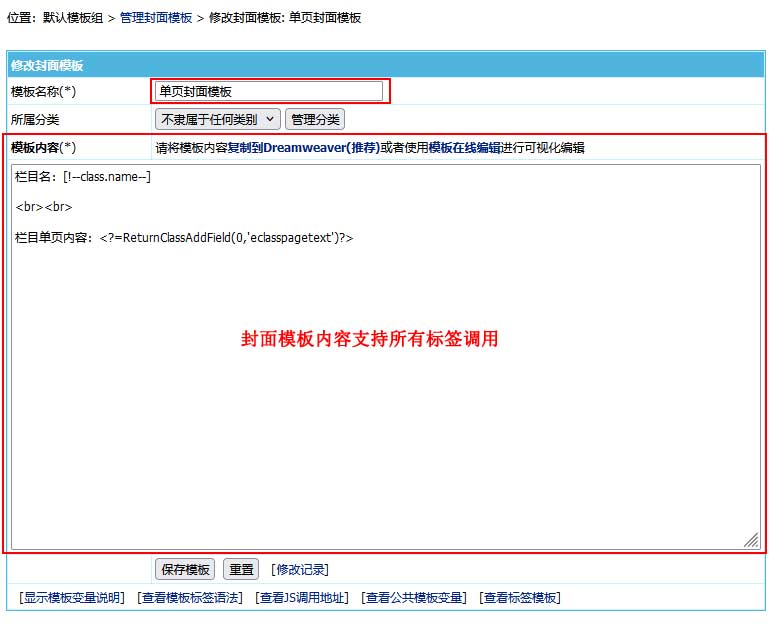Open the 查看模板标签语法 link
Screen dimensions: 771x628
(x=190, y=598)
